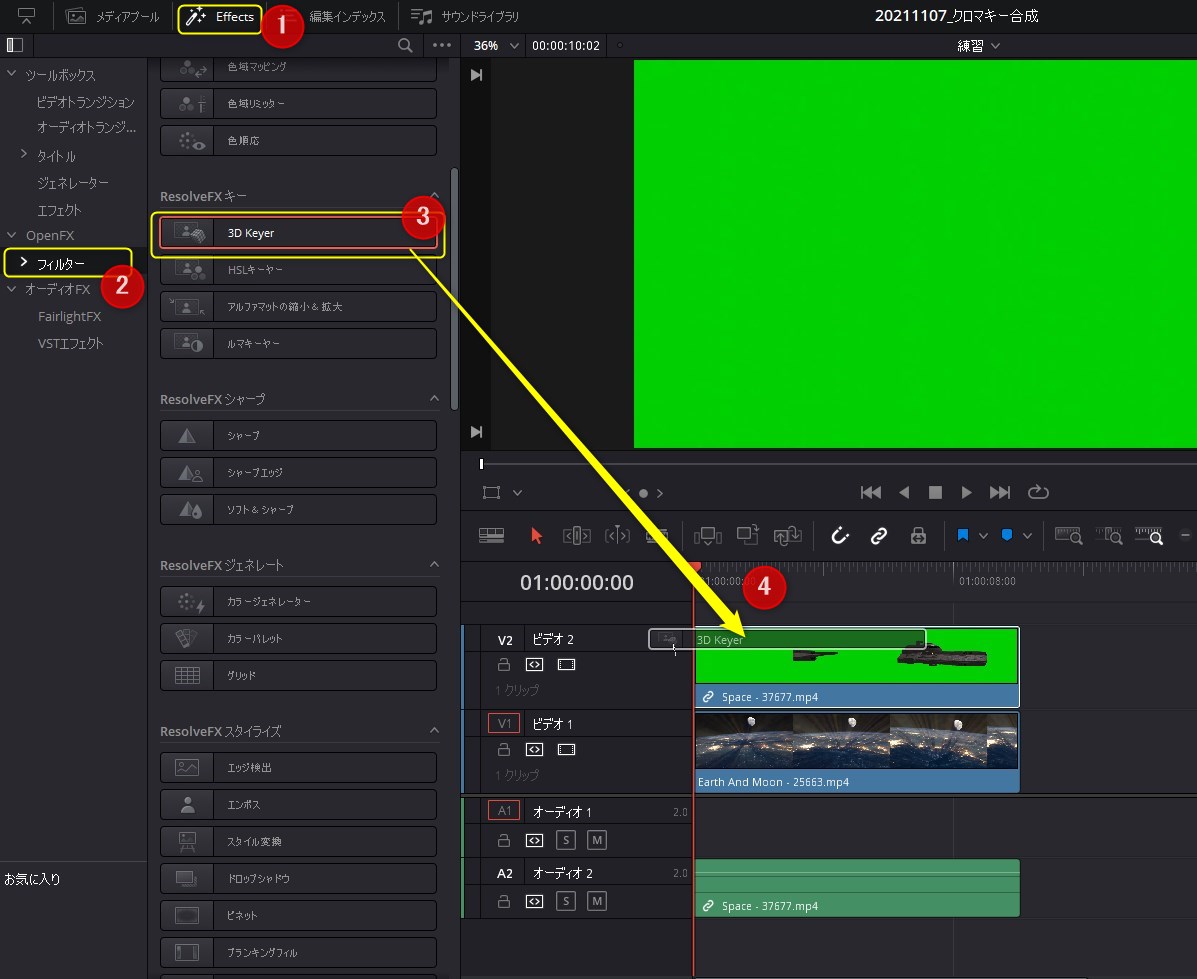This screenshot has width=1197, height=979.
Task: Click the Insert clip icon
Action: tap(708, 535)
